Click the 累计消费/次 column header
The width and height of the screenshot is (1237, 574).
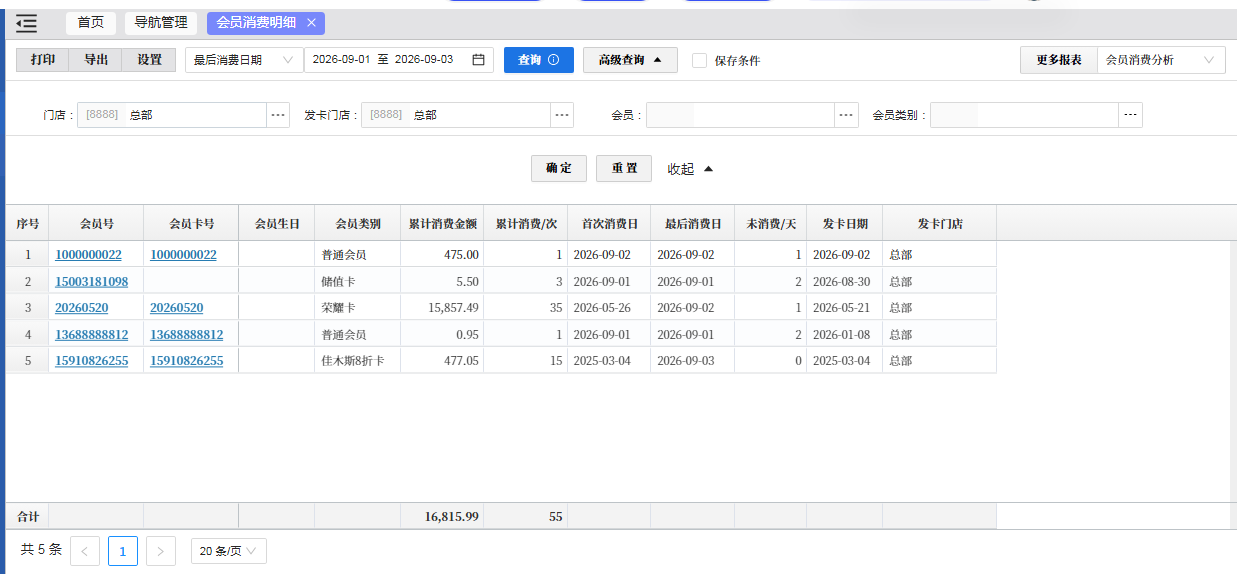coord(526,224)
